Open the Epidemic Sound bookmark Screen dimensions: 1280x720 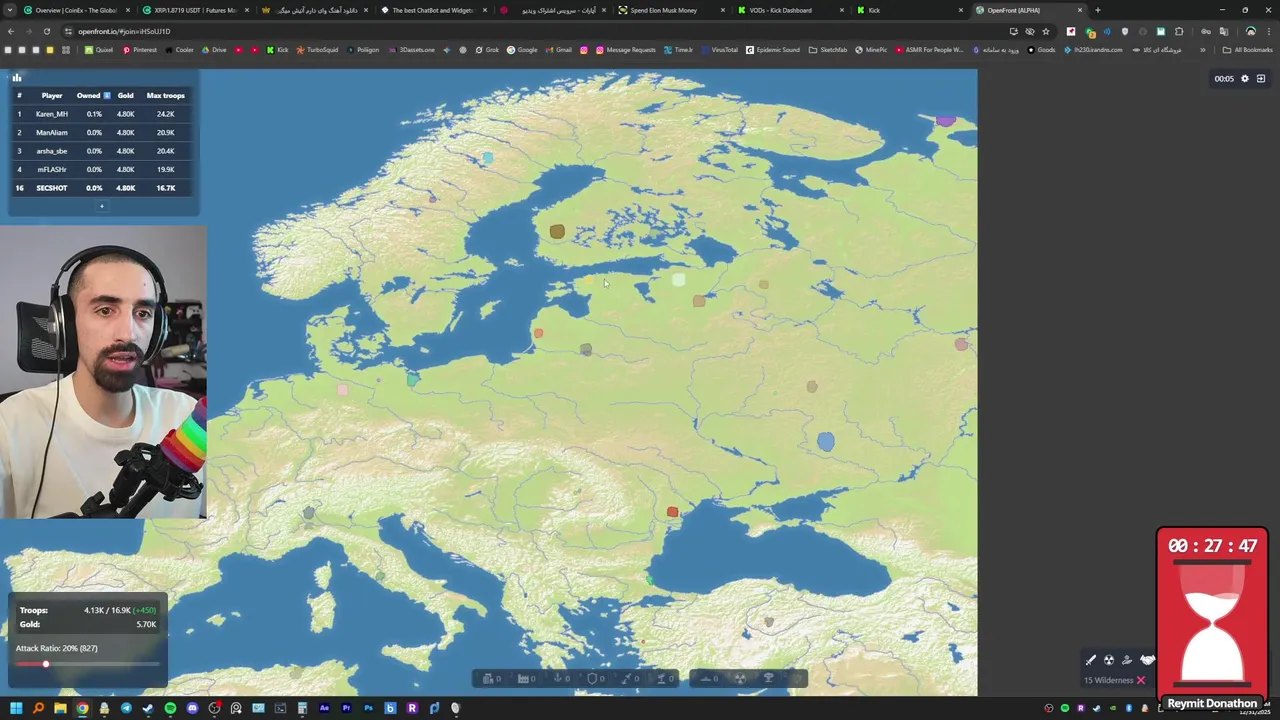click(773, 50)
